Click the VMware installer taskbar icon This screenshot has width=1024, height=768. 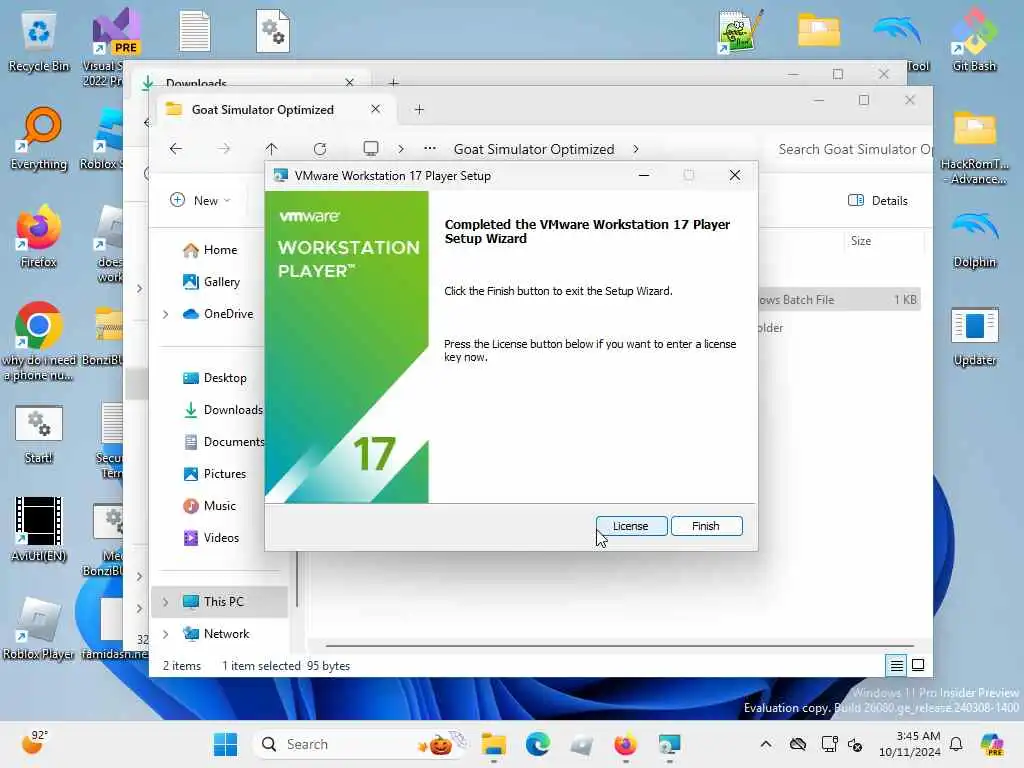click(669, 744)
